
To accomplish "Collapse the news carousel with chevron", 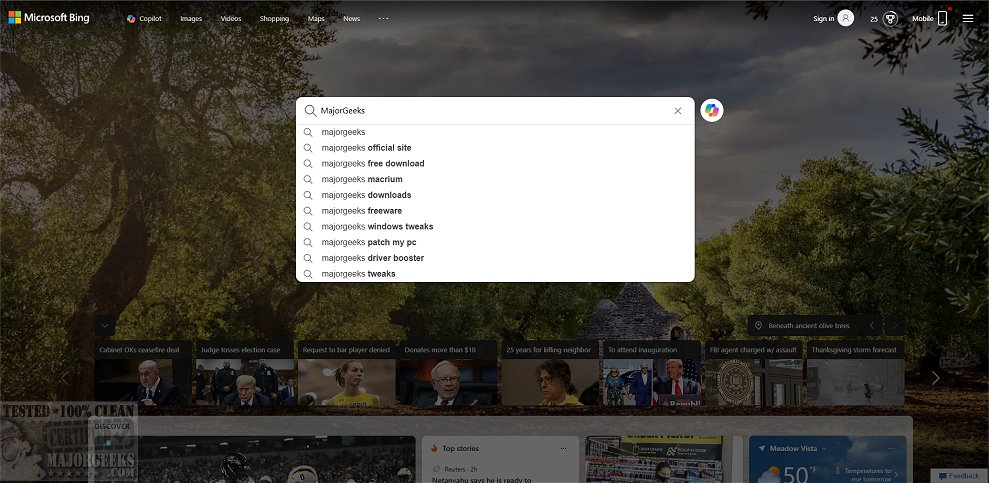I will pos(105,326).
